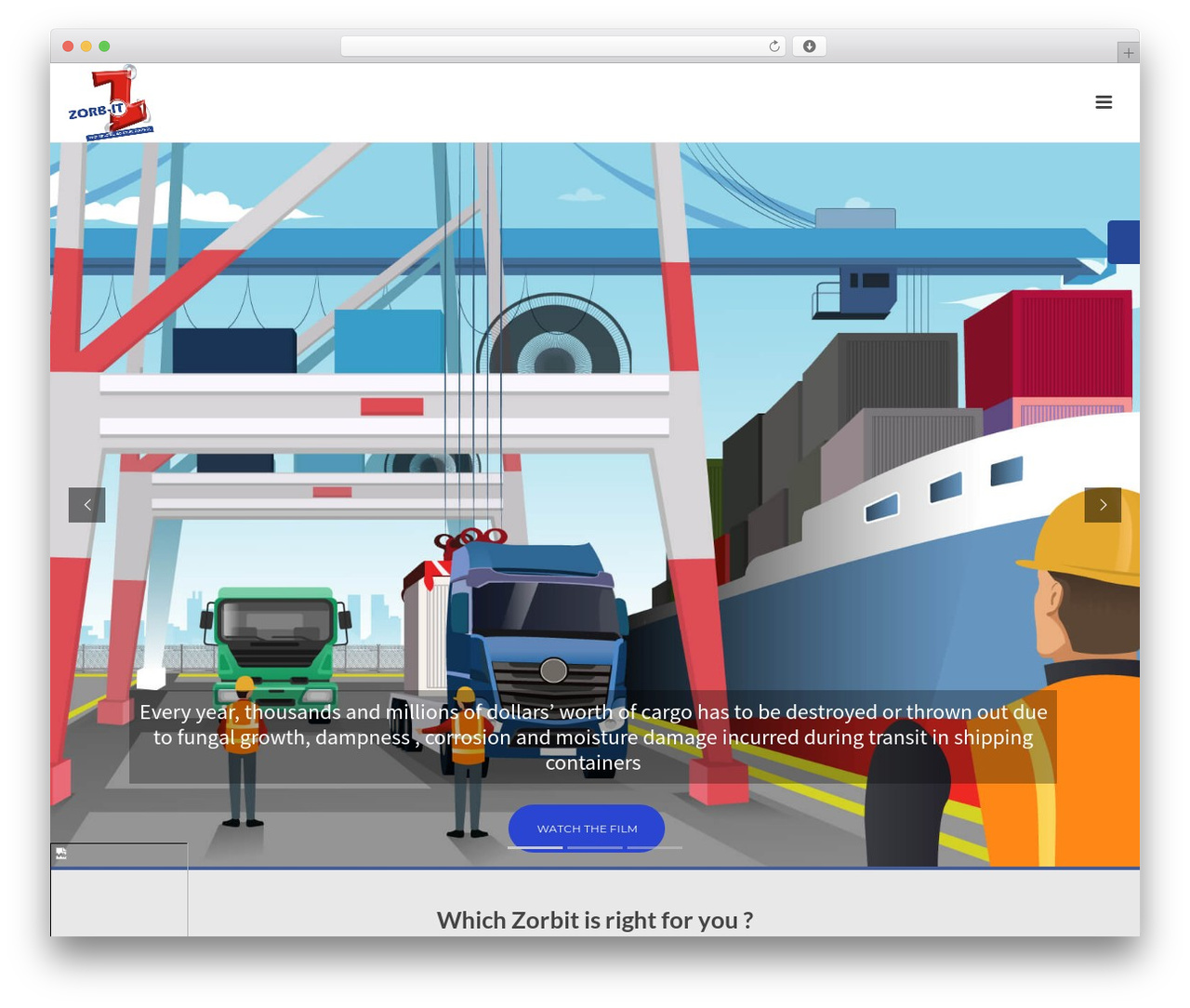Reload the page in browser toolbar

point(774,46)
